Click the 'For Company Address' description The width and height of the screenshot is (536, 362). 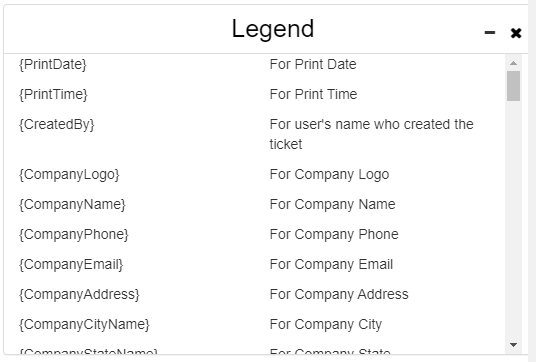(339, 294)
